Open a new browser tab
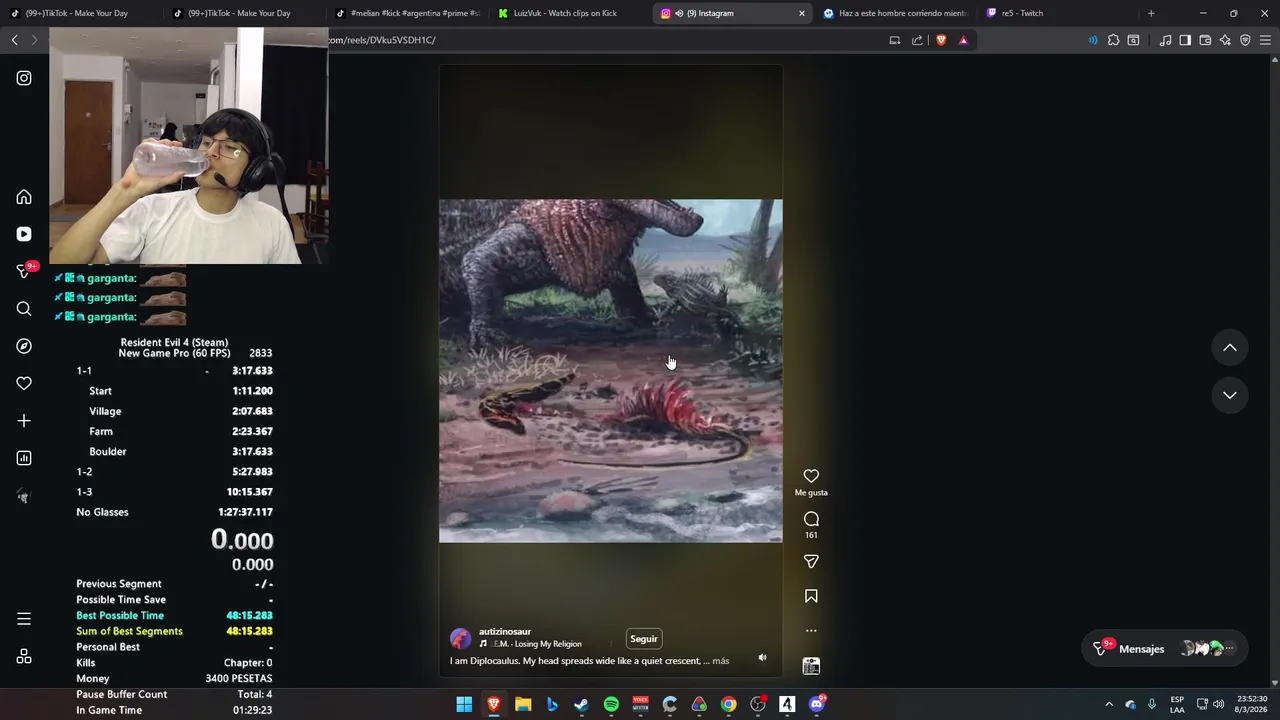Image resolution: width=1280 pixels, height=720 pixels. (x=1151, y=13)
